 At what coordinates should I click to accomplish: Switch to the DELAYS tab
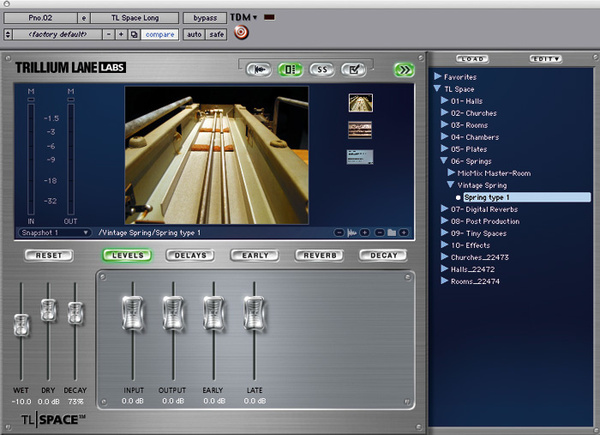(190, 255)
